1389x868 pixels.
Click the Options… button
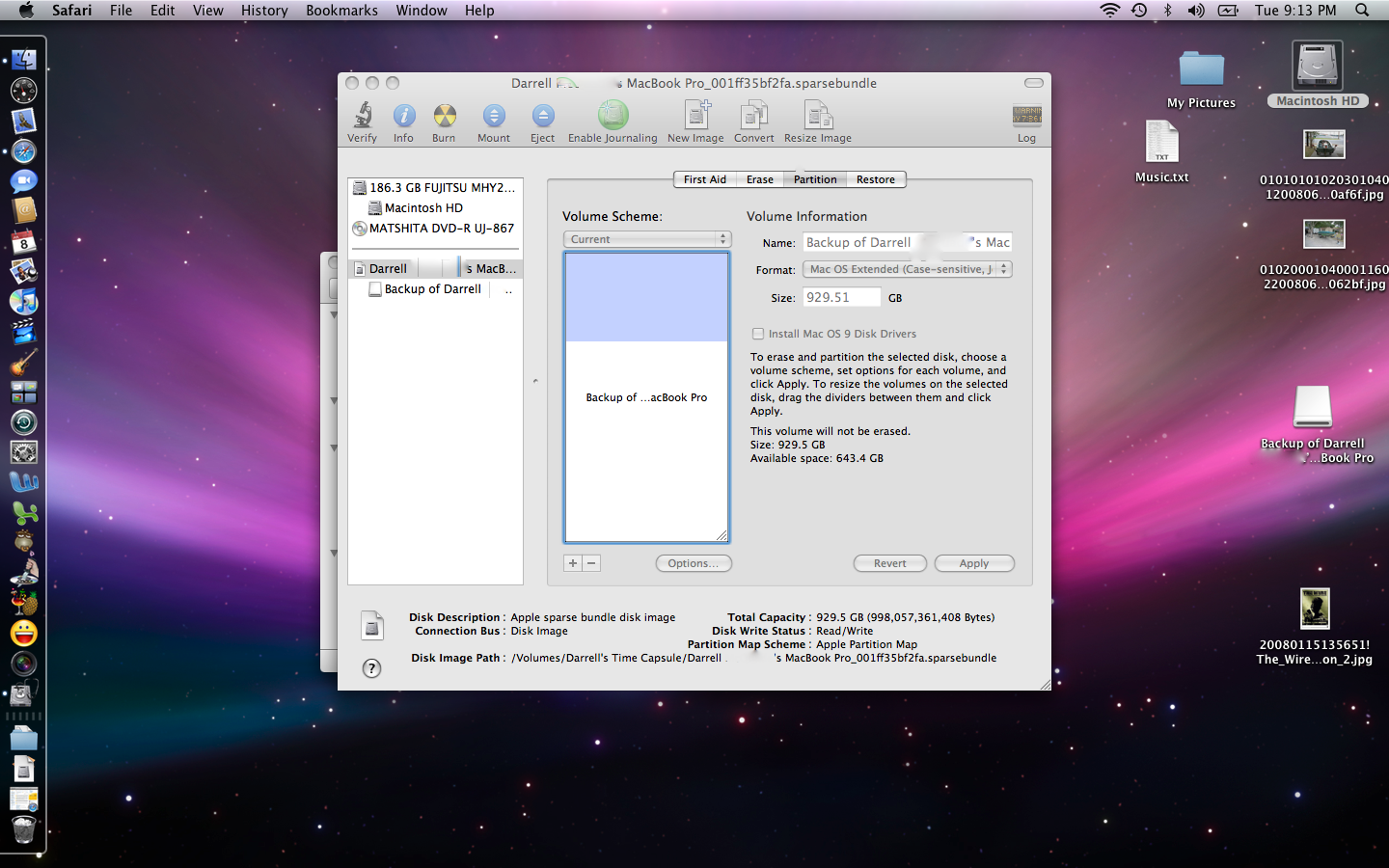[694, 563]
